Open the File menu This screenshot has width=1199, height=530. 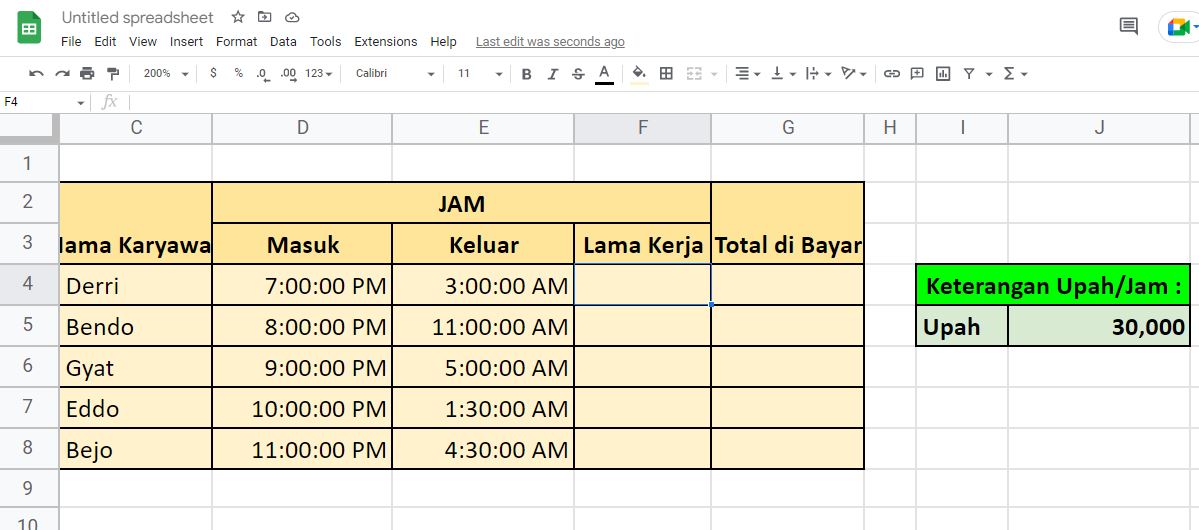tap(71, 41)
